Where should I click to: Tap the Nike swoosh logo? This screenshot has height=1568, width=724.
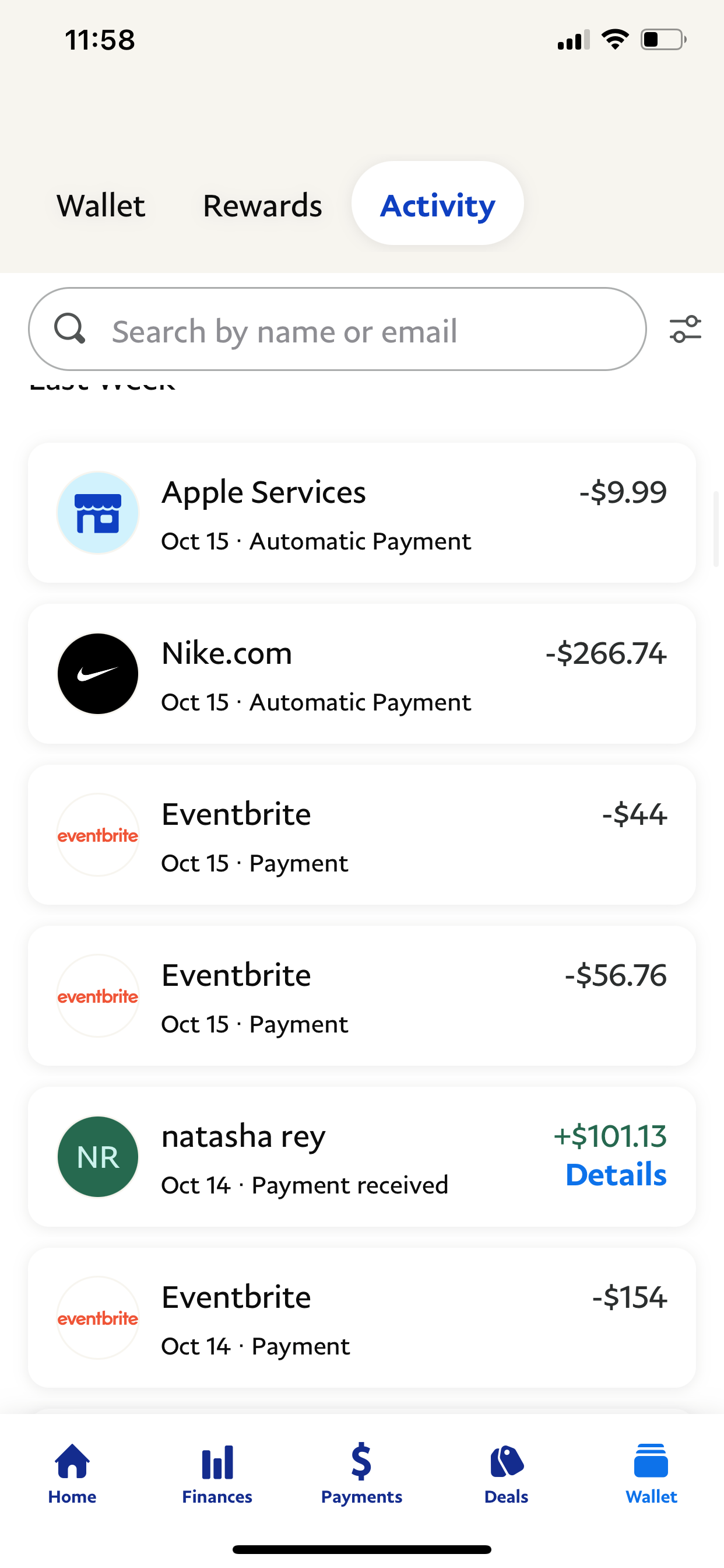pyautogui.click(x=98, y=674)
